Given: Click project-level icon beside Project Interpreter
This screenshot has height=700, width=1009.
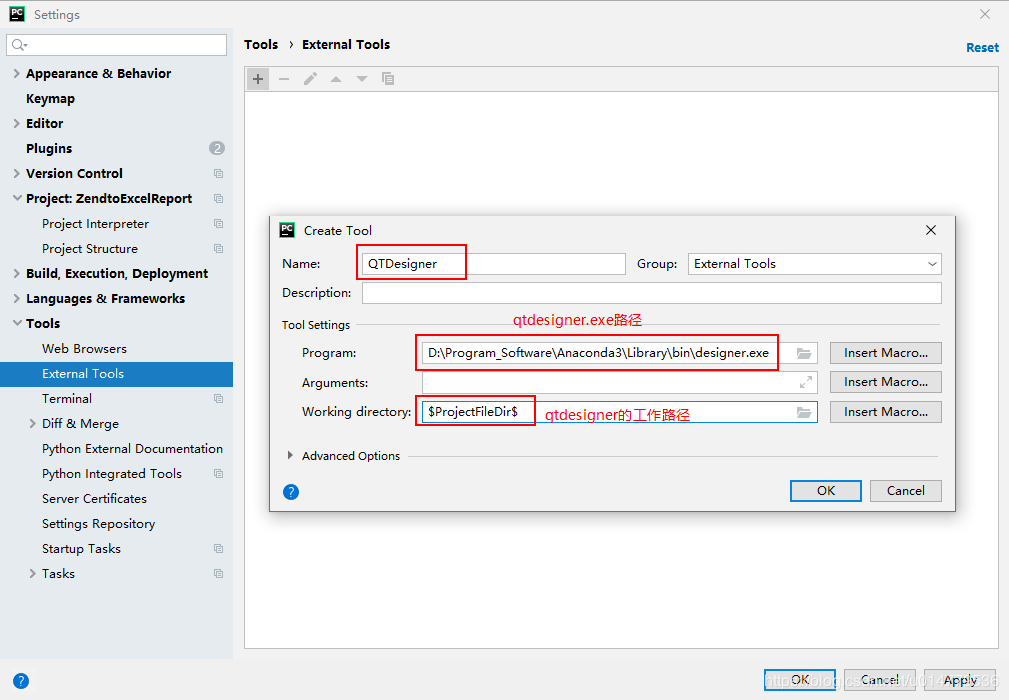Looking at the screenshot, I should [x=219, y=224].
